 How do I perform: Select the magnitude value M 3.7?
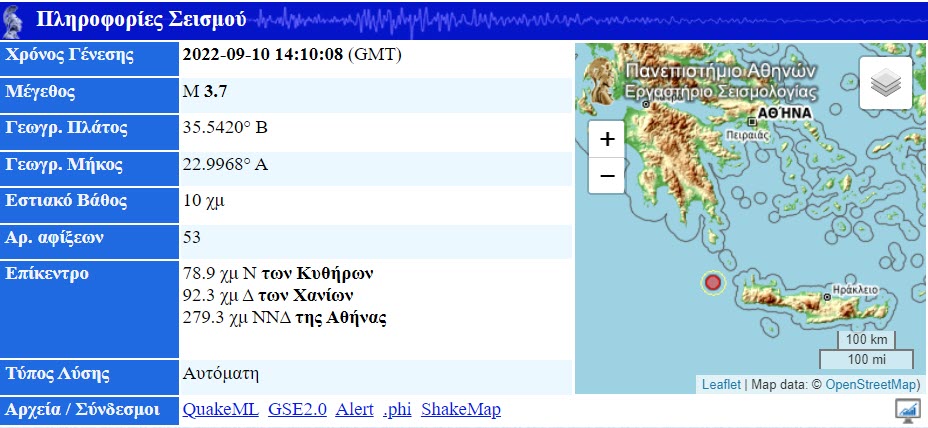tap(205, 92)
